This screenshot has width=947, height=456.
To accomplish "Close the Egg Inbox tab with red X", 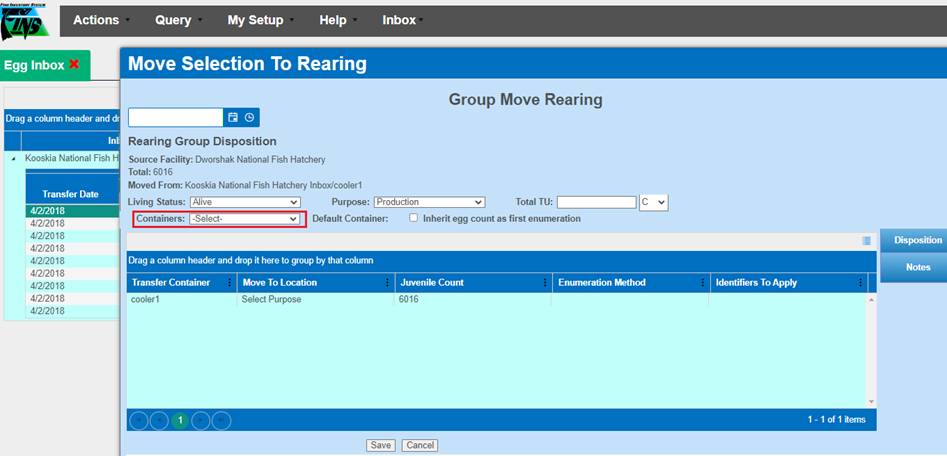I will pos(74,65).
